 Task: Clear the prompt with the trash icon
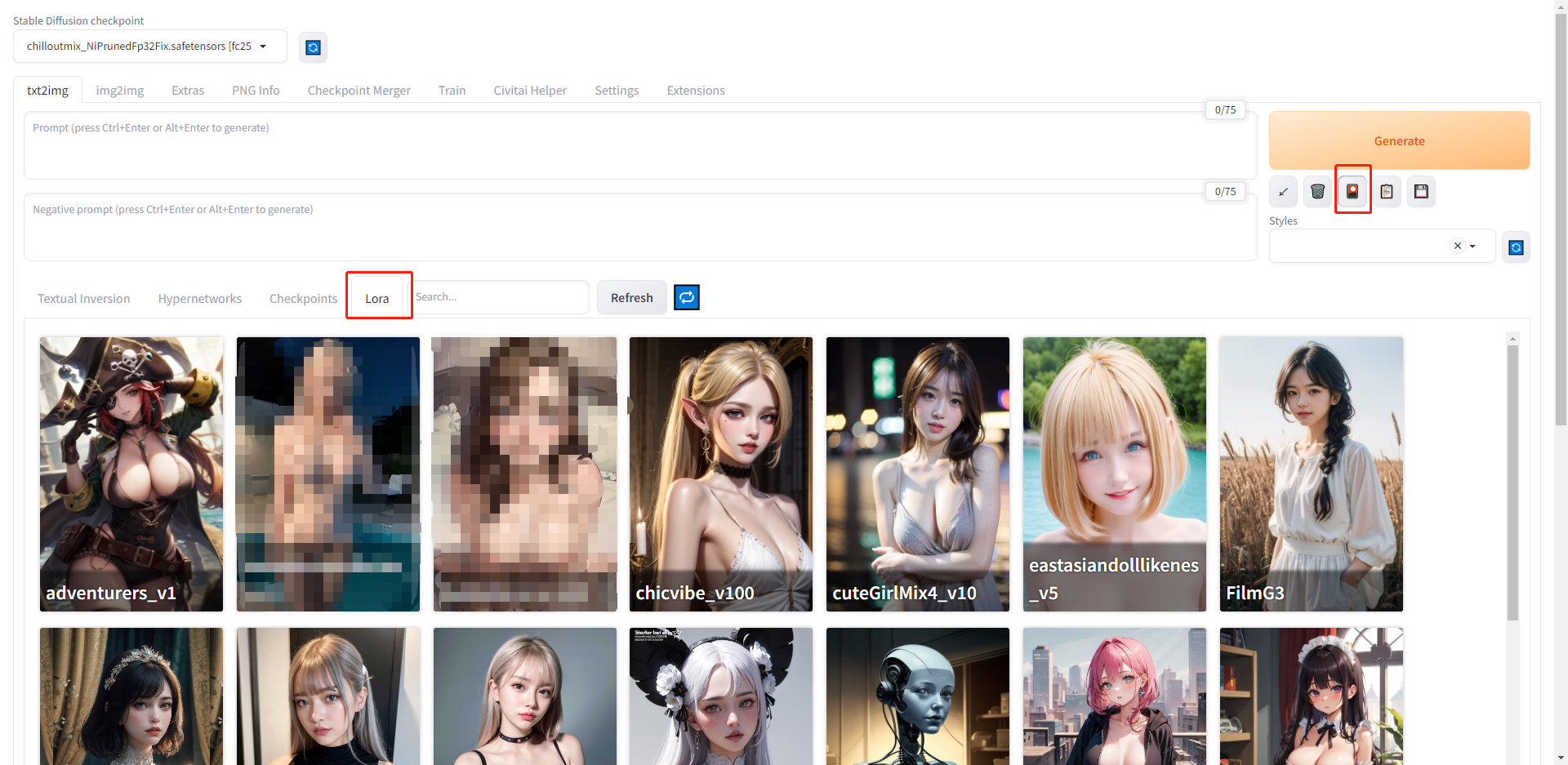(1317, 192)
